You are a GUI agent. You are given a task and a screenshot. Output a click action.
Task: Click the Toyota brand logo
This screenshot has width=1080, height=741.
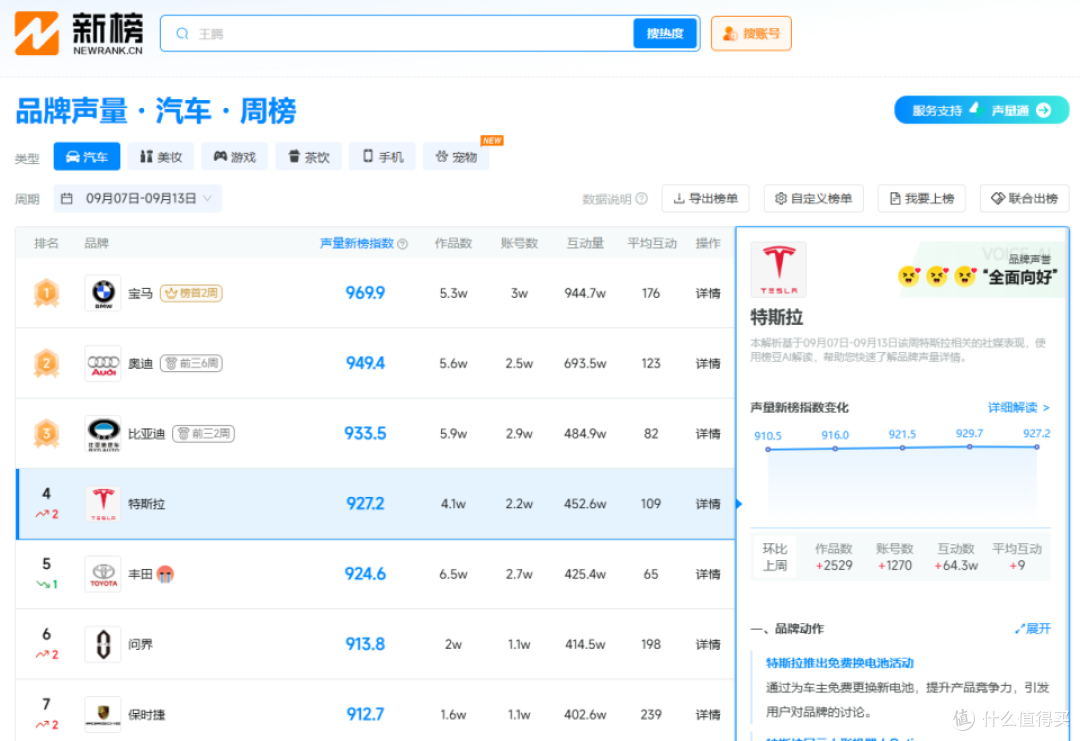click(x=103, y=574)
